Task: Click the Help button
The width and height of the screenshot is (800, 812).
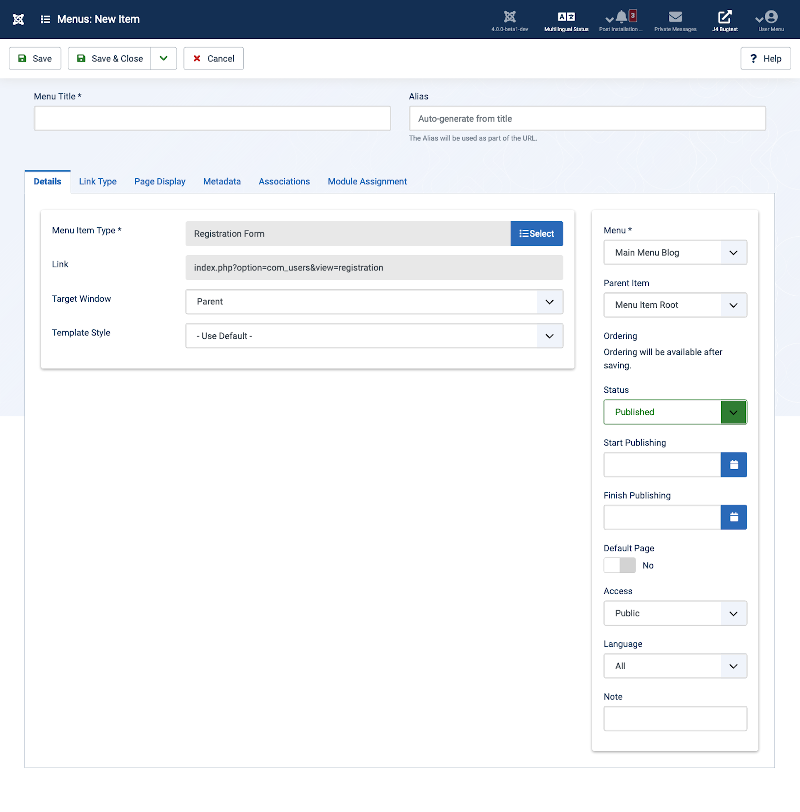Action: tap(765, 59)
